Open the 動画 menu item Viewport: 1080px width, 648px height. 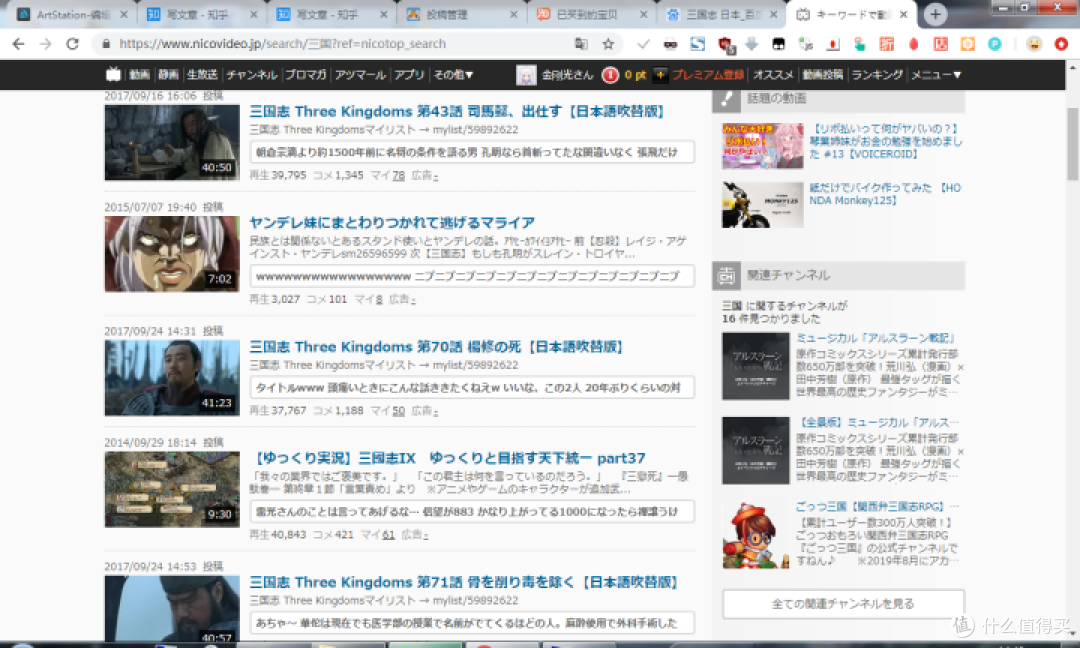coord(140,75)
